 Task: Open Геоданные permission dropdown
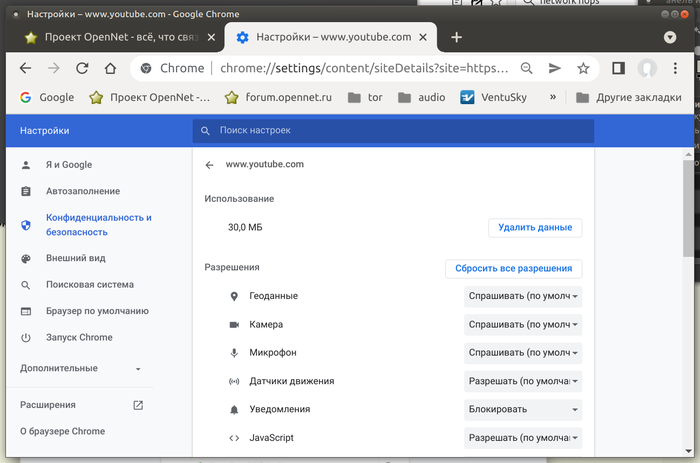pyautogui.click(x=523, y=296)
